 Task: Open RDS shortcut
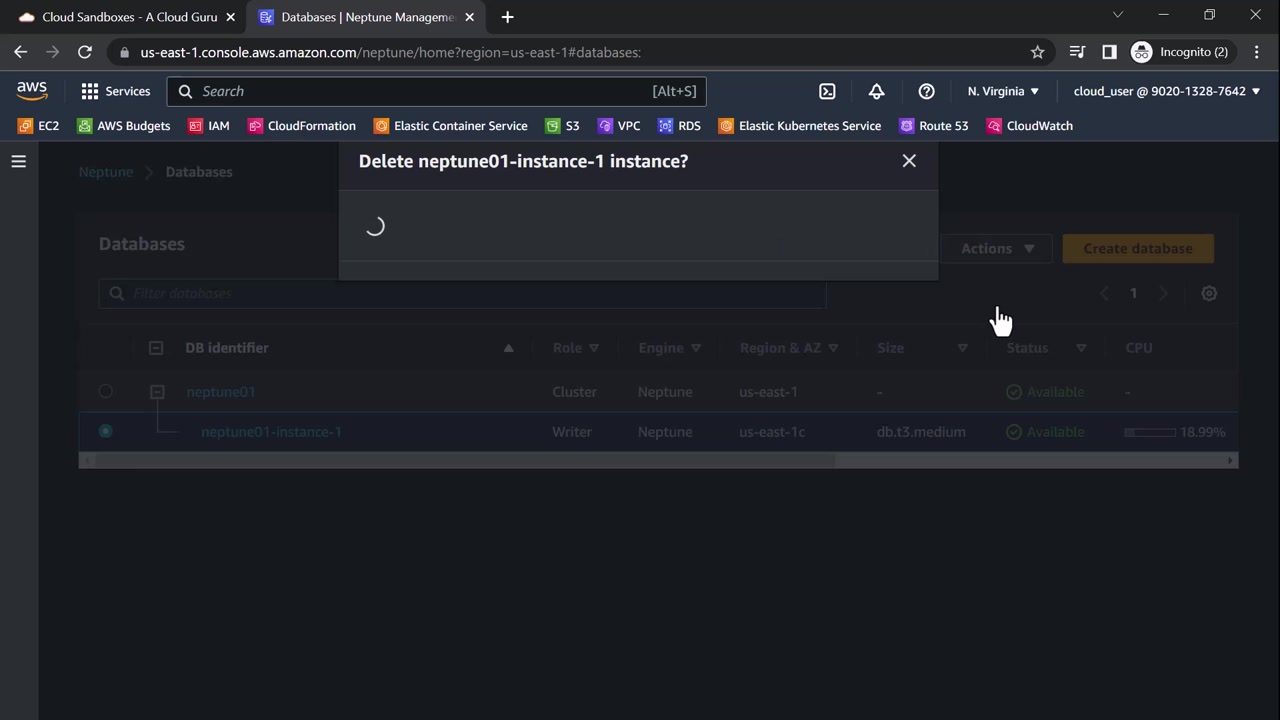click(680, 126)
